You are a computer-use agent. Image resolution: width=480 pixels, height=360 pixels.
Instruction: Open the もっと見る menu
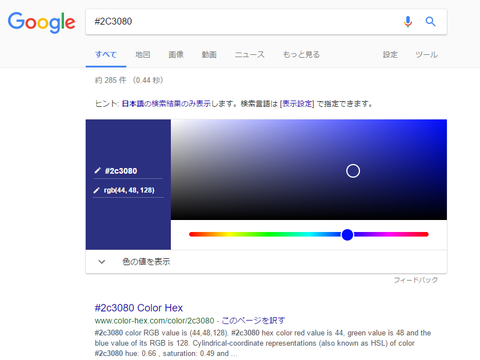tap(301, 54)
